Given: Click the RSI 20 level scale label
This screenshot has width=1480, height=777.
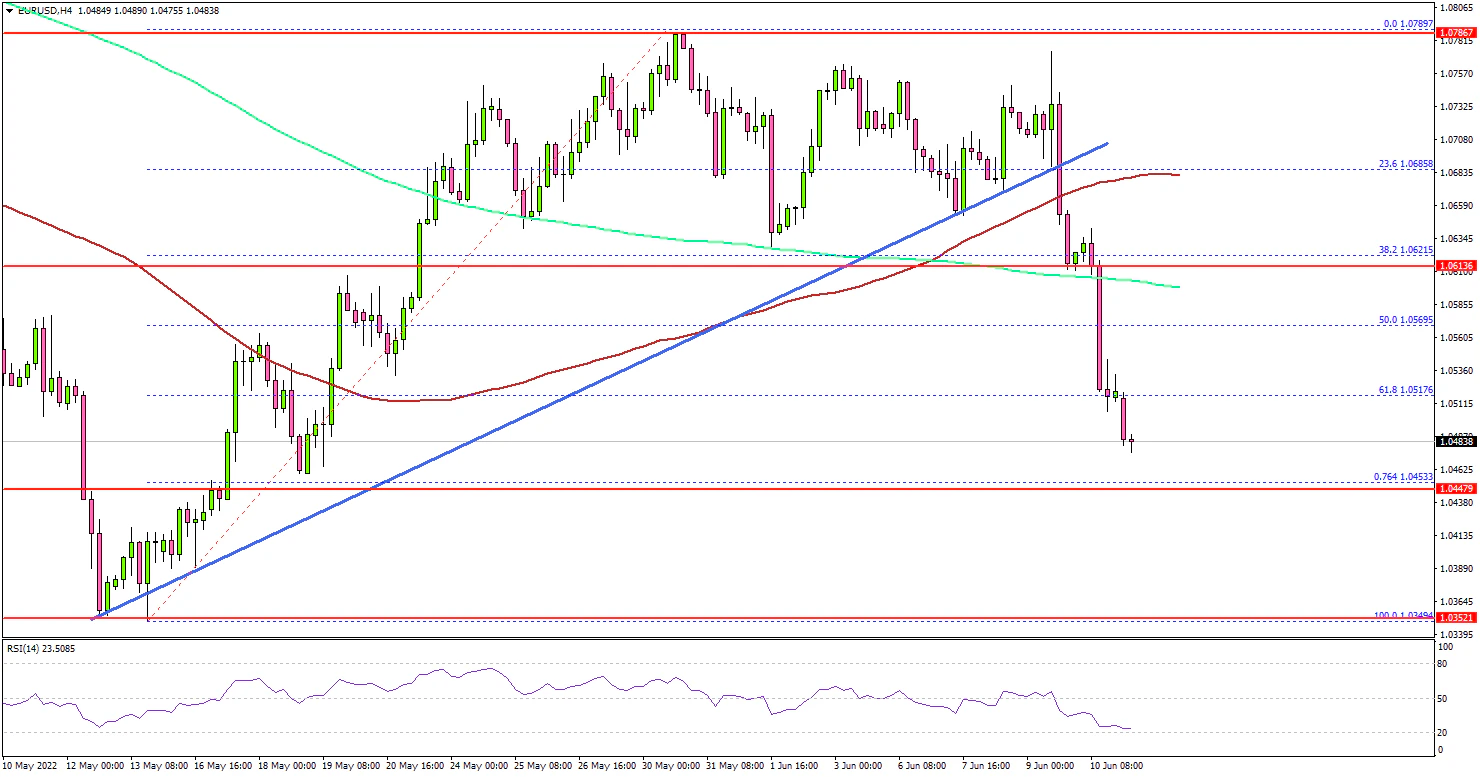Looking at the screenshot, I should tap(1443, 733).
